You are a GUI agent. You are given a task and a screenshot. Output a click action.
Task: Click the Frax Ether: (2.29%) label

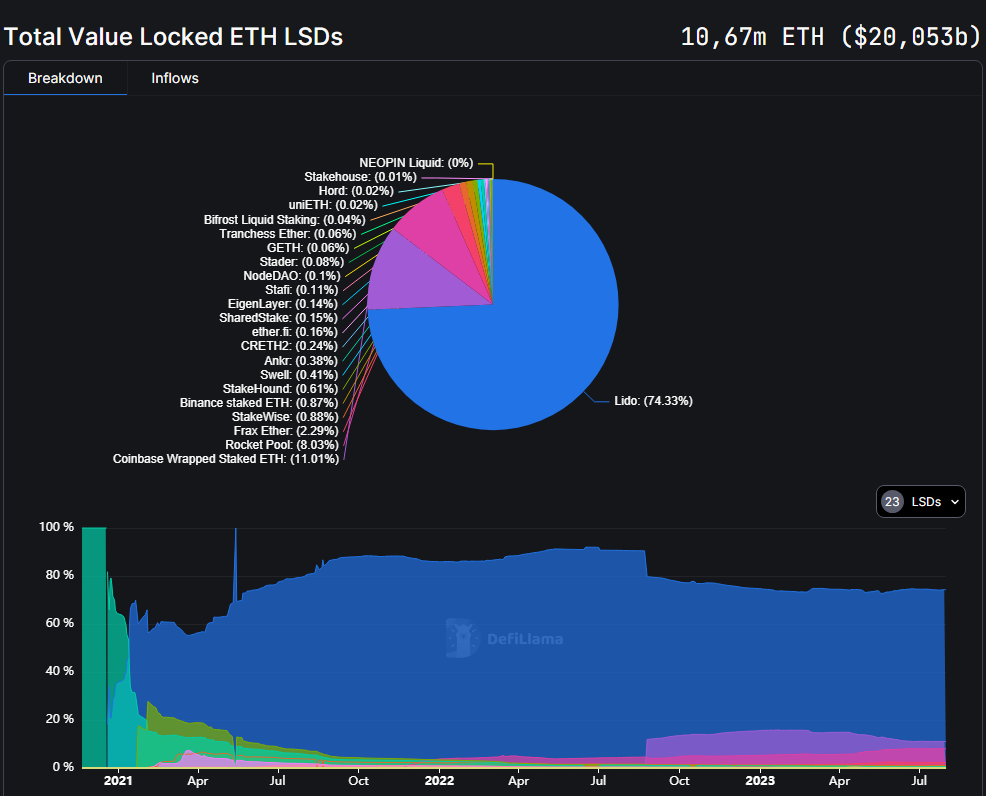(x=286, y=431)
